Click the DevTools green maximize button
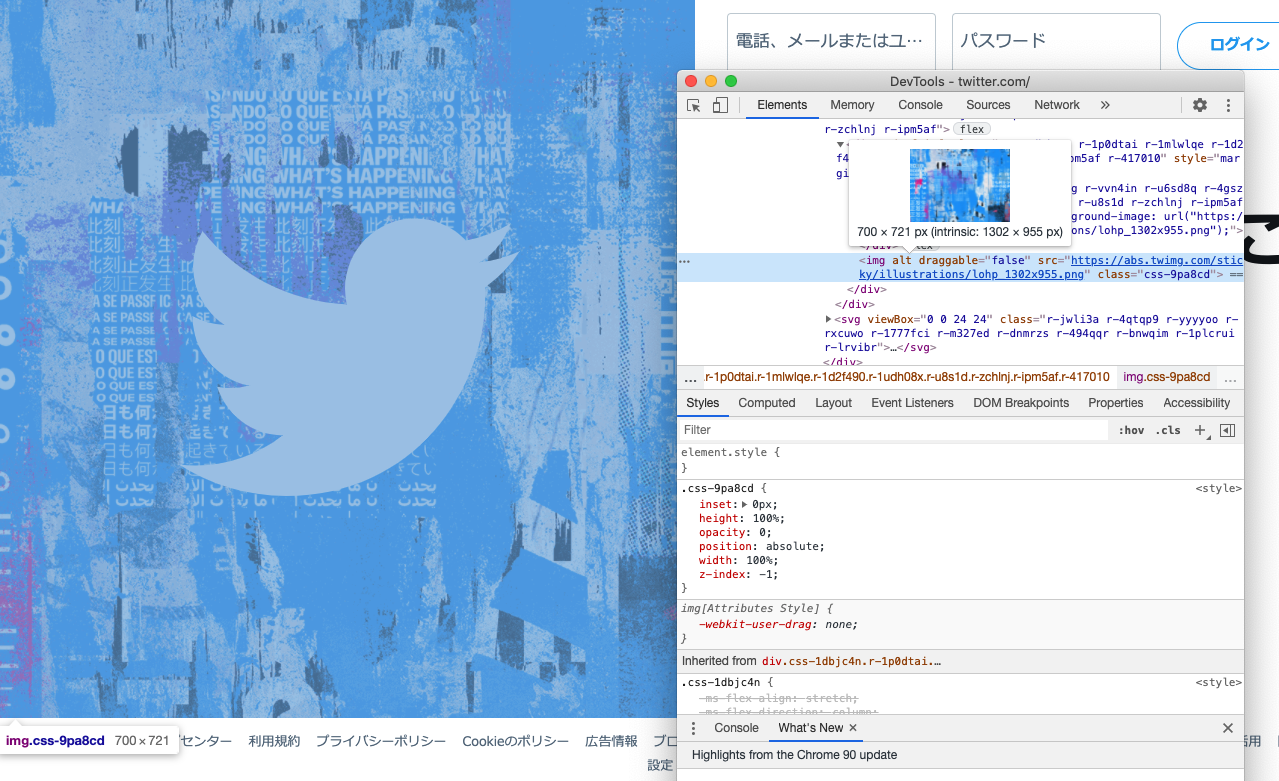This screenshot has width=1279, height=781. tap(731, 81)
